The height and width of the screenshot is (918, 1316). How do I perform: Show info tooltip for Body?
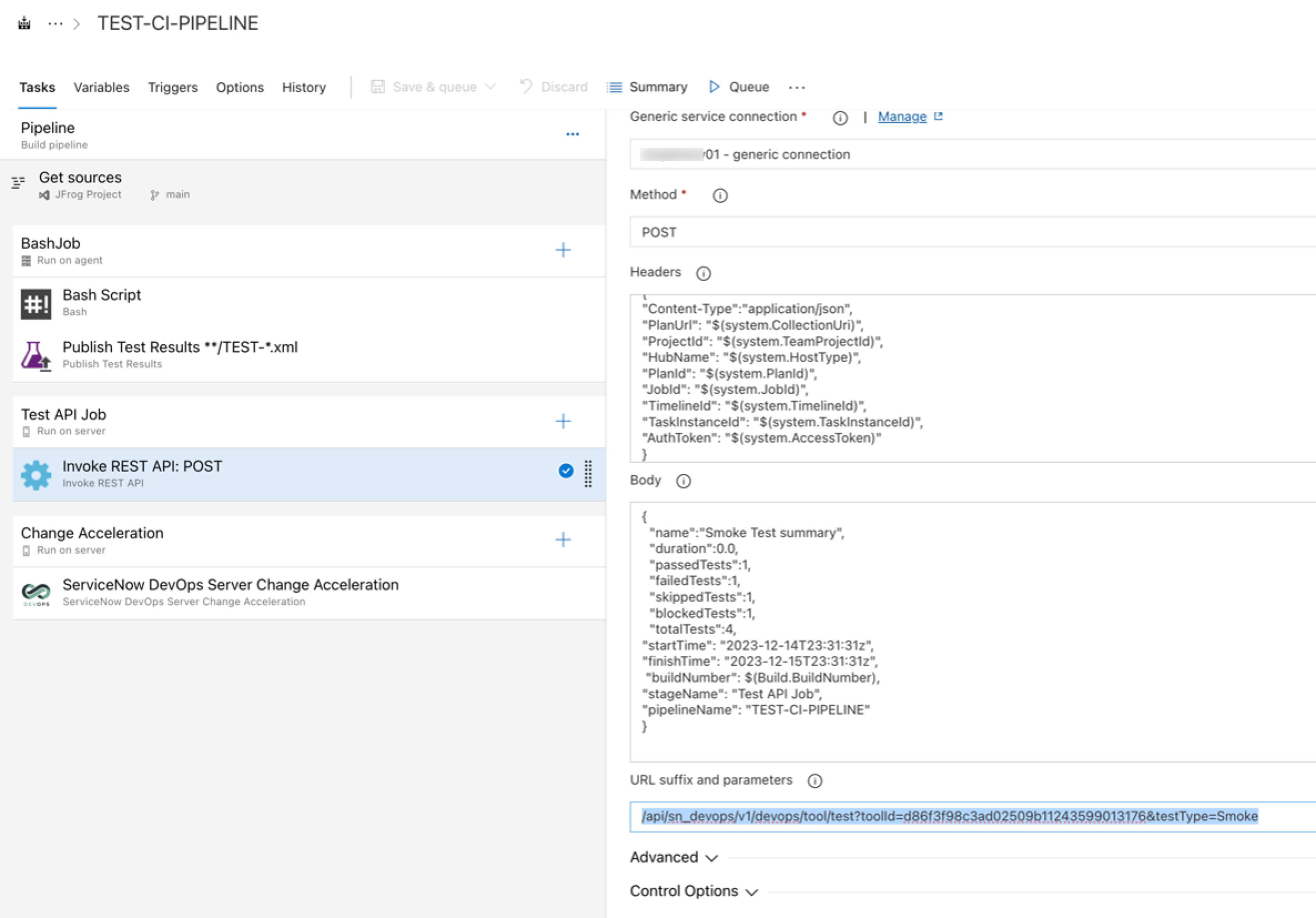coord(683,481)
